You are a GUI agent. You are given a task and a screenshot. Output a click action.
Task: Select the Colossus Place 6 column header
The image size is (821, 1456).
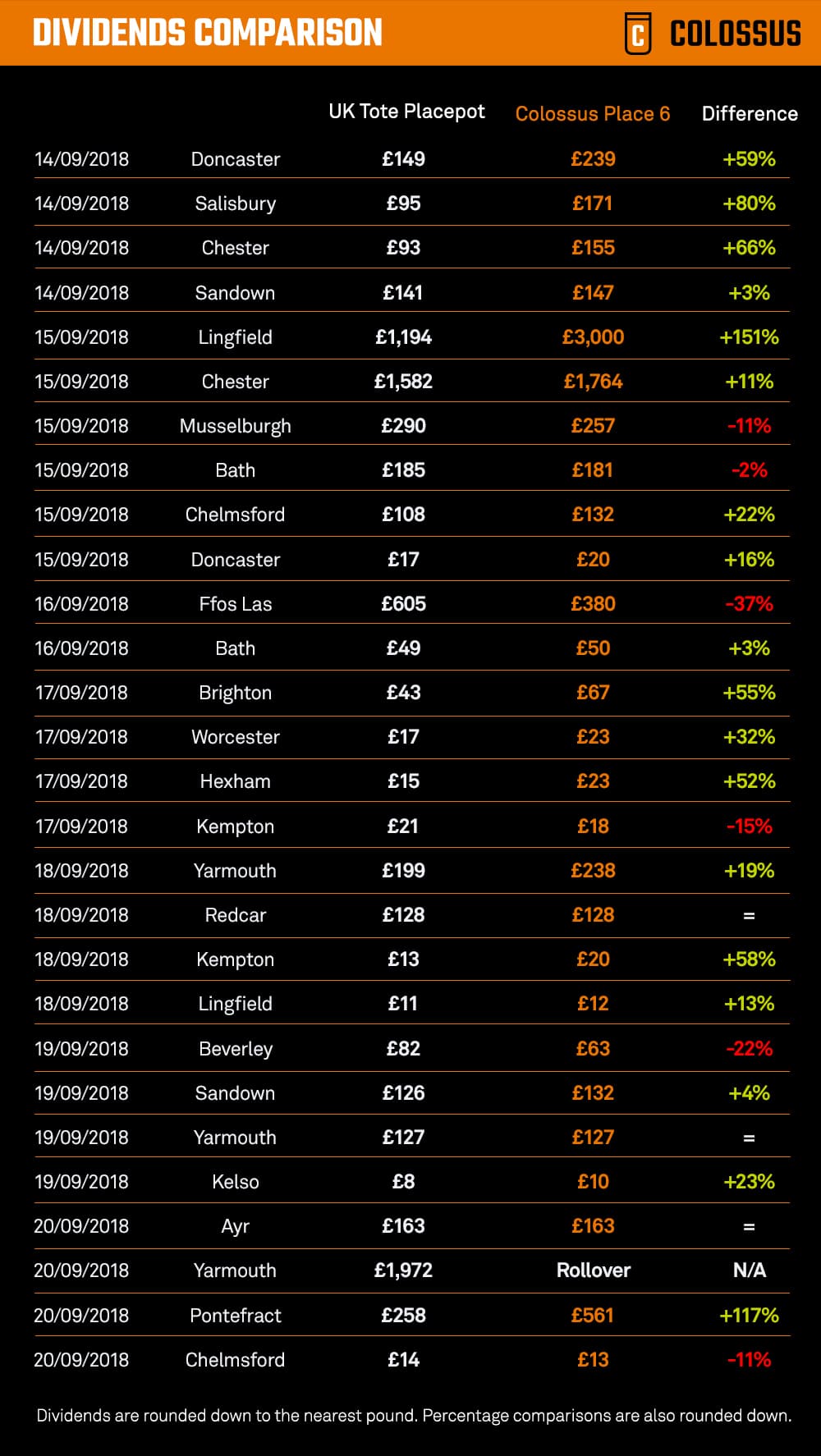(593, 114)
